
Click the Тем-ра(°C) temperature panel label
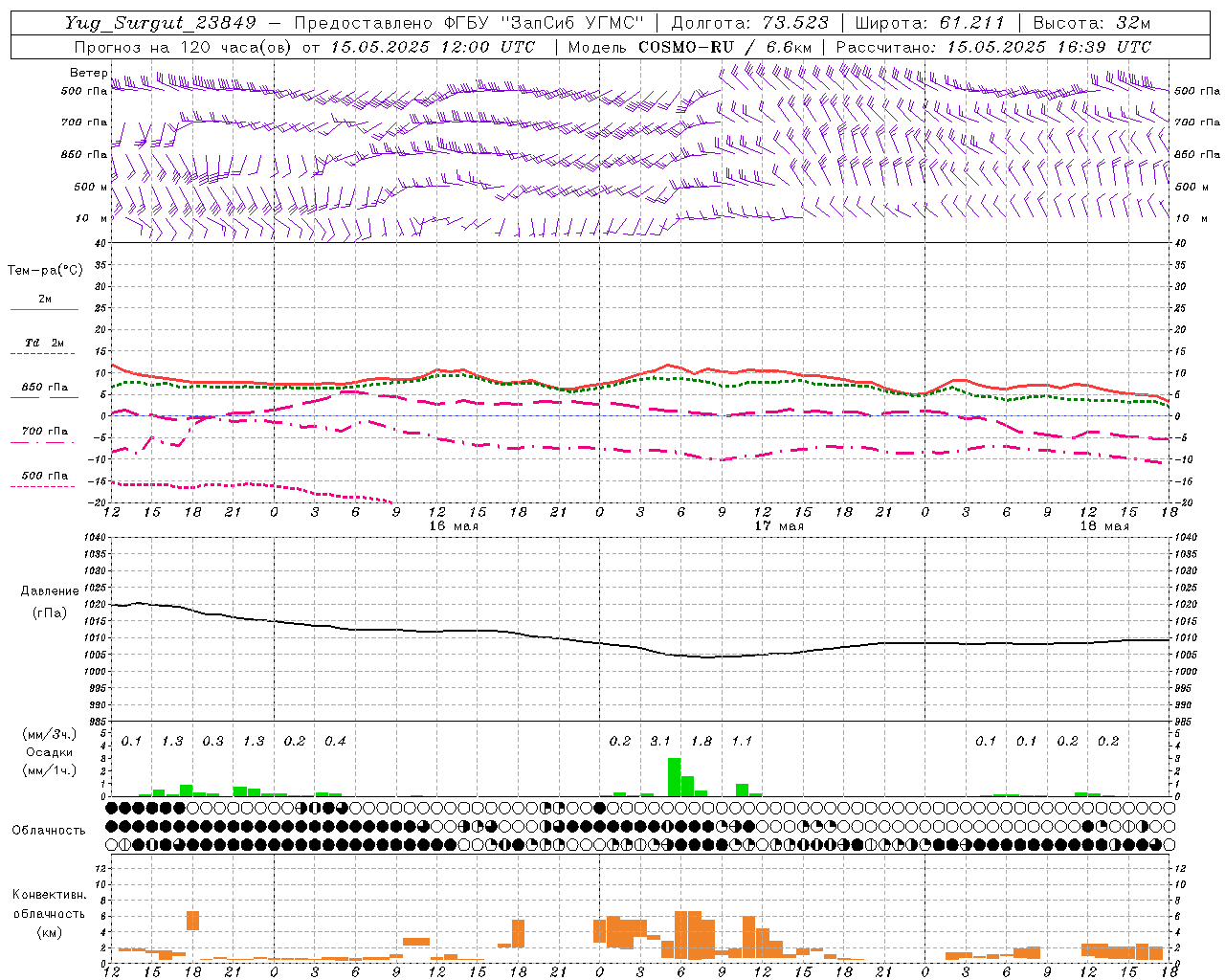(45, 271)
